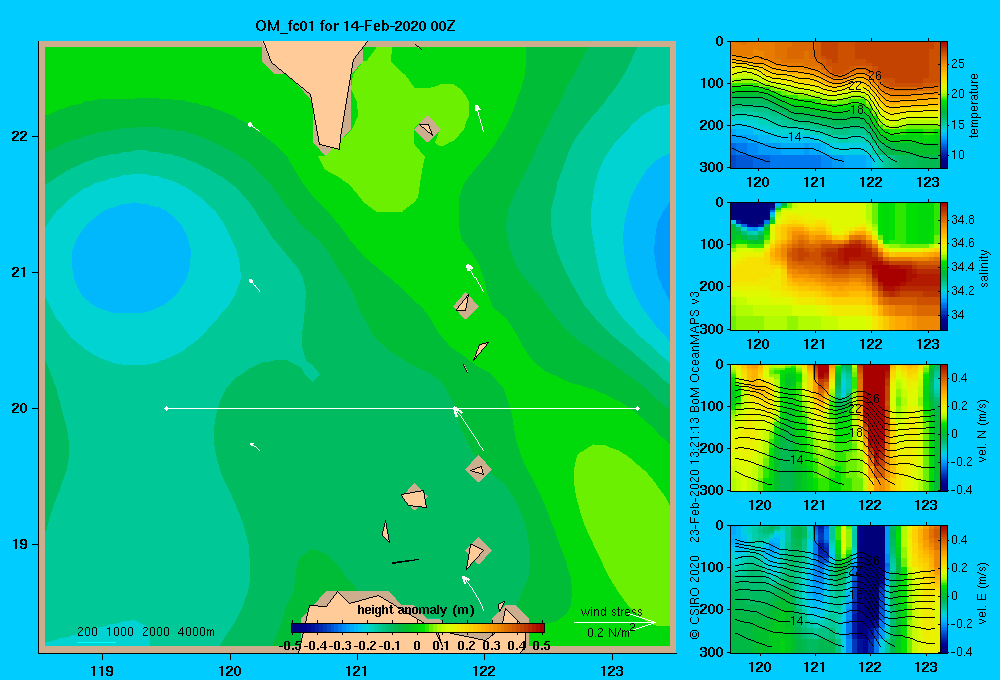Click the island near latitude 19, longitude 122
1000x680 pixels.
click(x=478, y=552)
